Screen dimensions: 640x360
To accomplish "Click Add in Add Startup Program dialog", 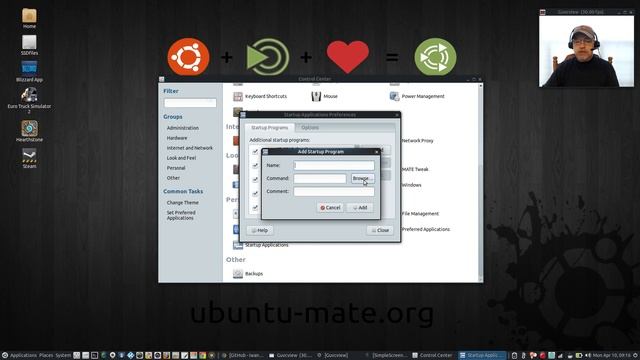I will [x=360, y=208].
